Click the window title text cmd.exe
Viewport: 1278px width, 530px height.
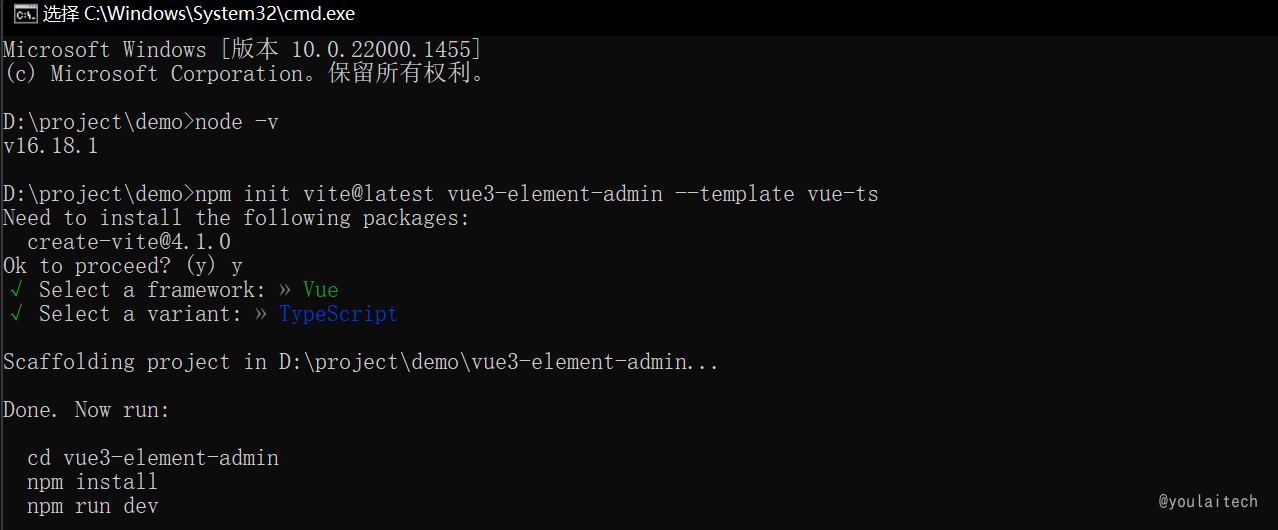click(199, 14)
